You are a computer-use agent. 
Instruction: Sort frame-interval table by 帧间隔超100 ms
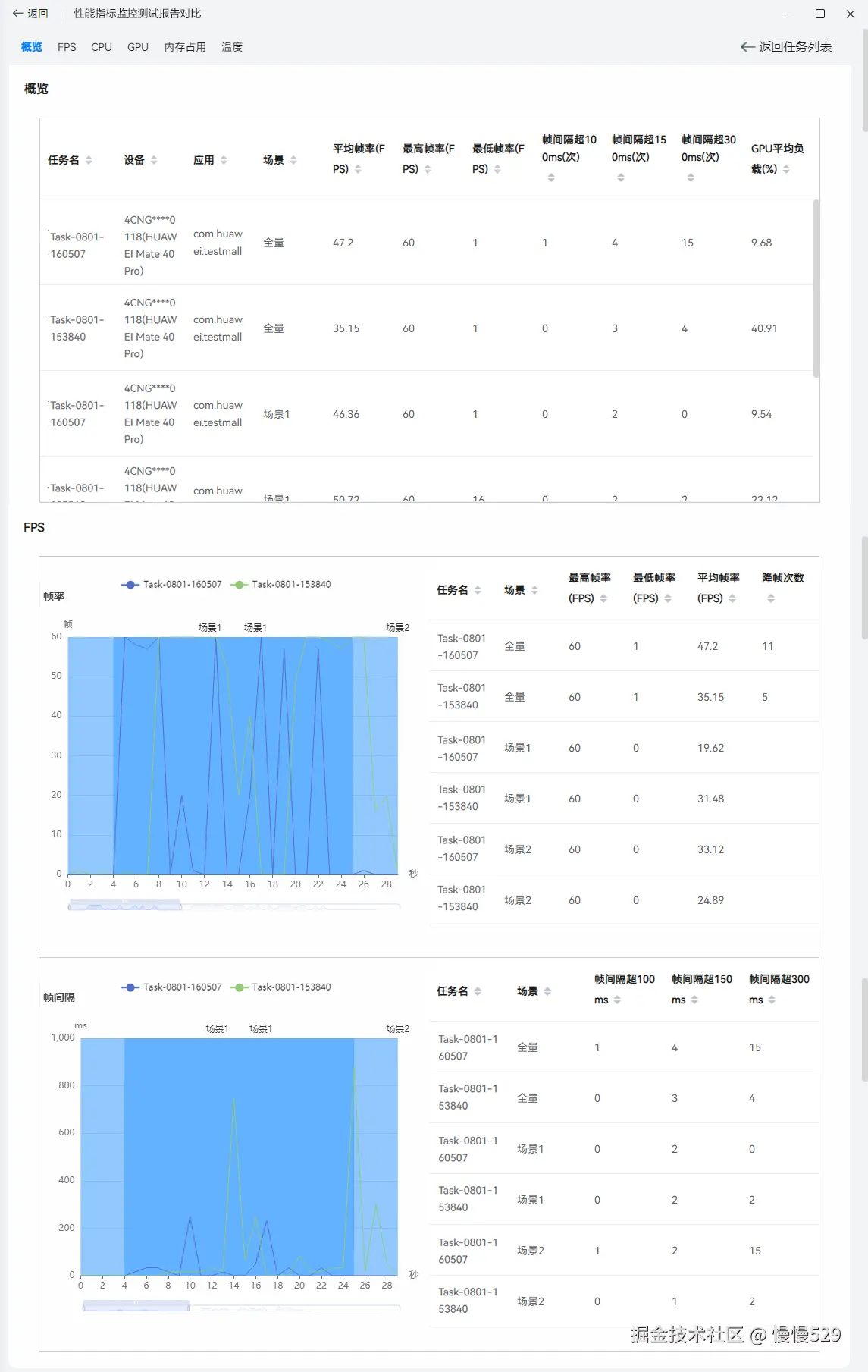[x=617, y=1000]
